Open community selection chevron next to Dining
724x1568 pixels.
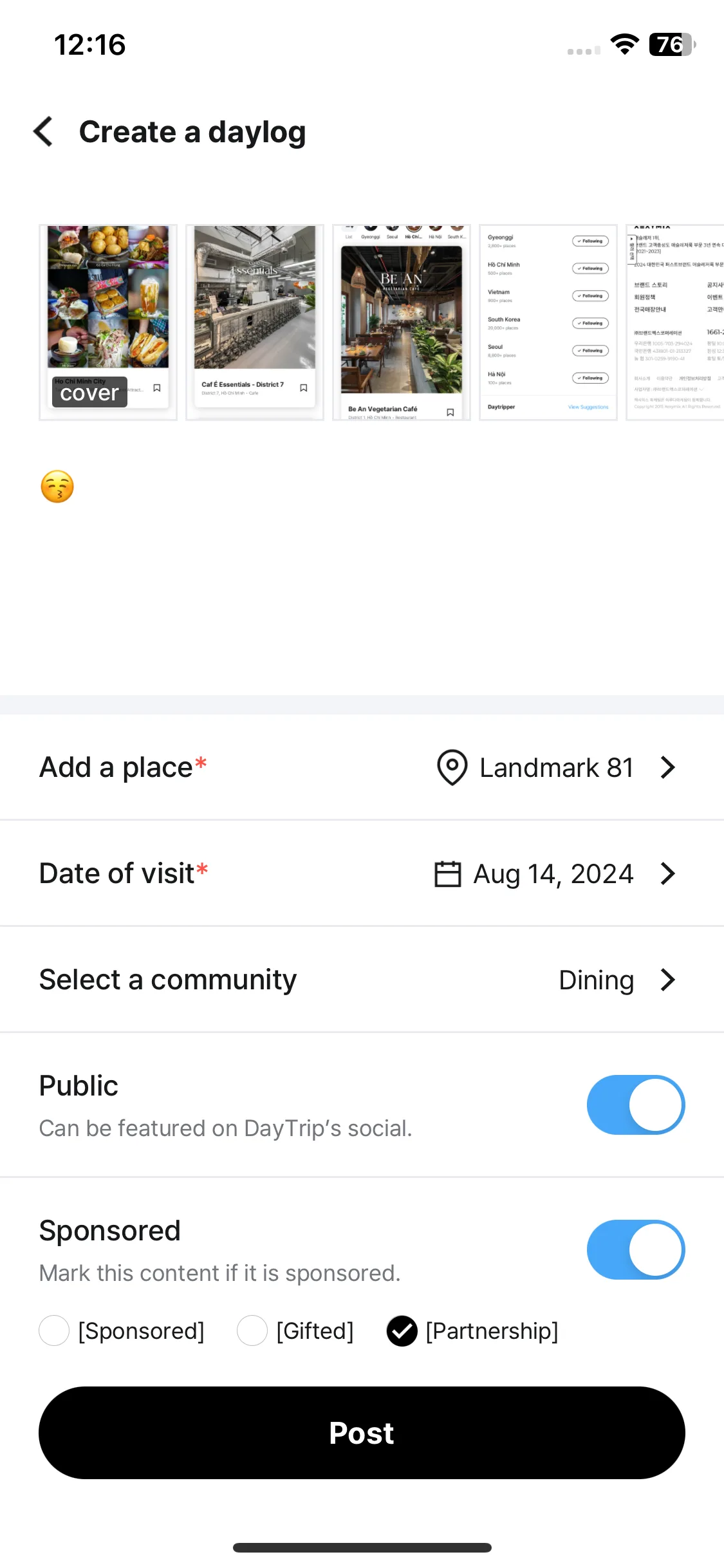668,980
